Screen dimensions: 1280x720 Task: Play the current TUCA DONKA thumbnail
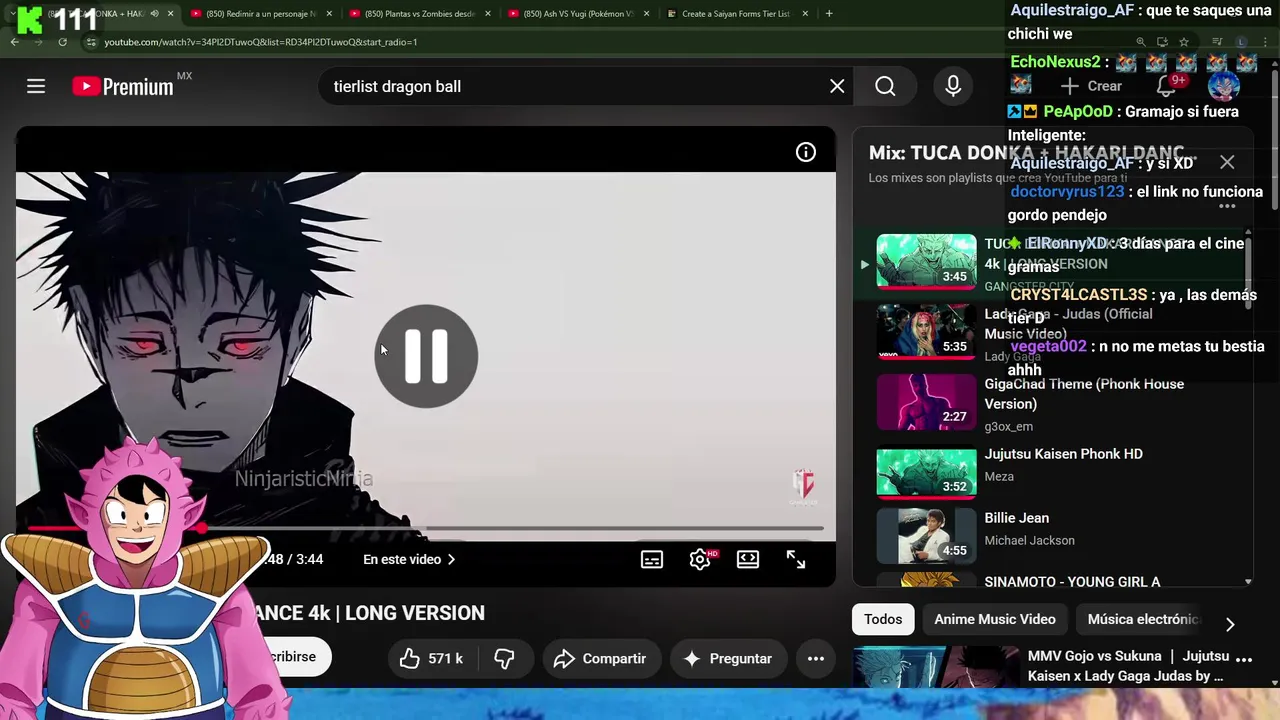[x=926, y=262]
